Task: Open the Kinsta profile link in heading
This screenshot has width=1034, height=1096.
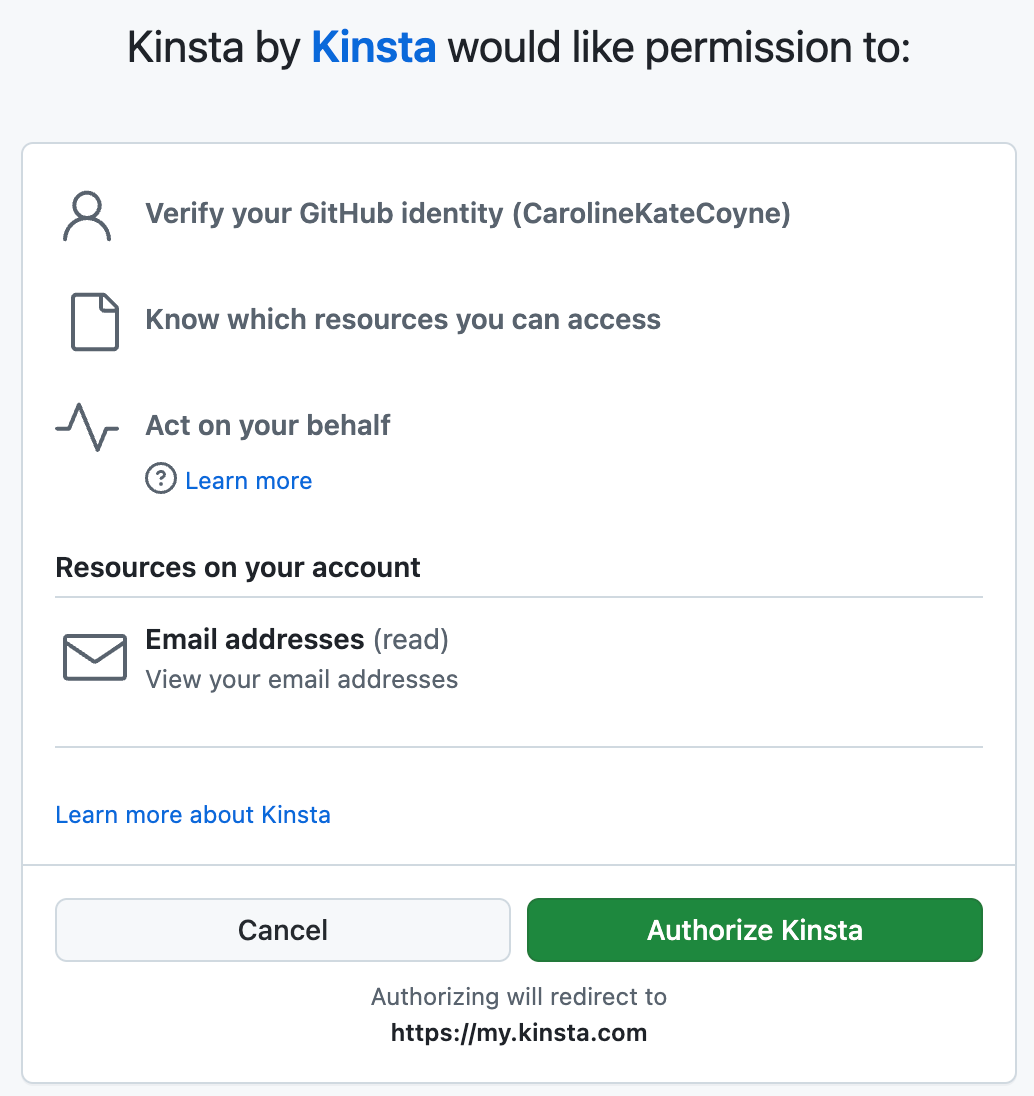Action: 373,46
